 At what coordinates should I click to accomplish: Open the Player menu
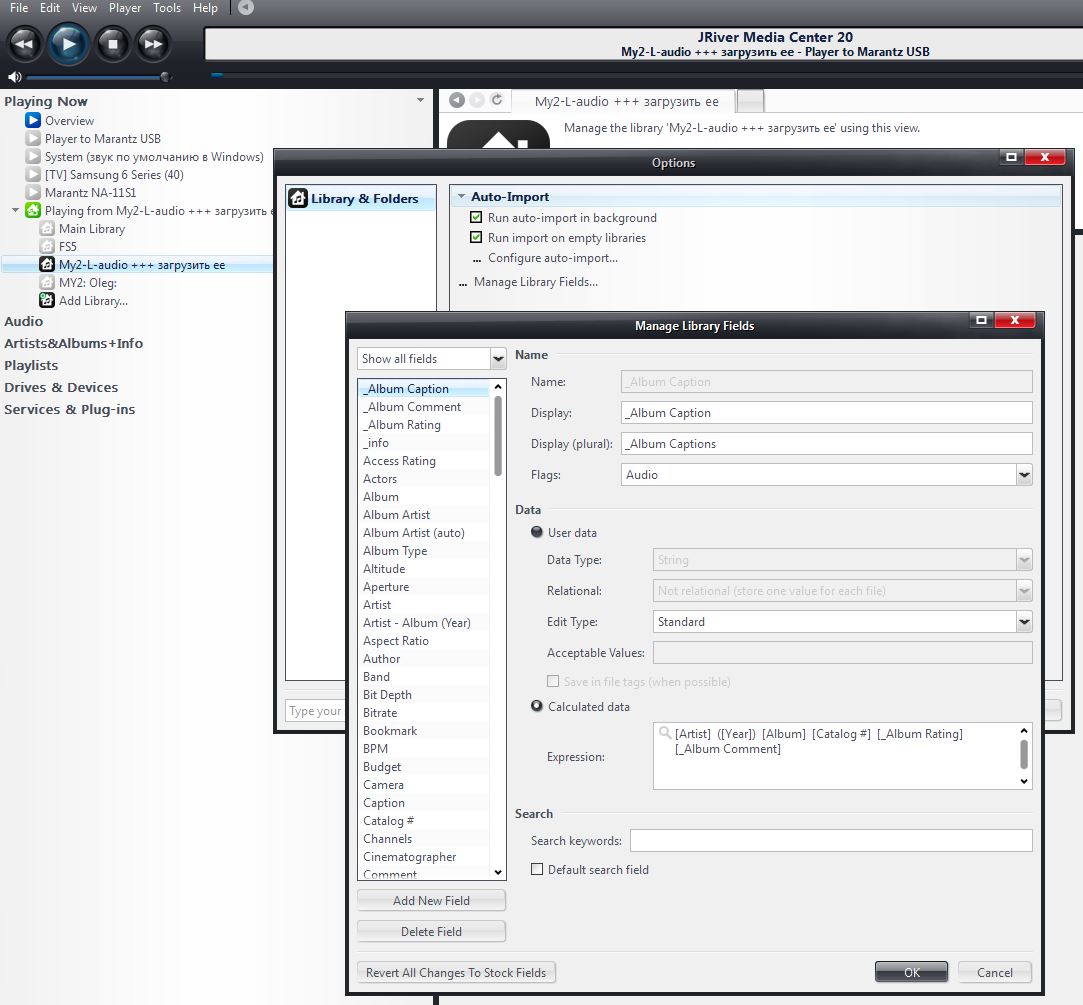124,8
